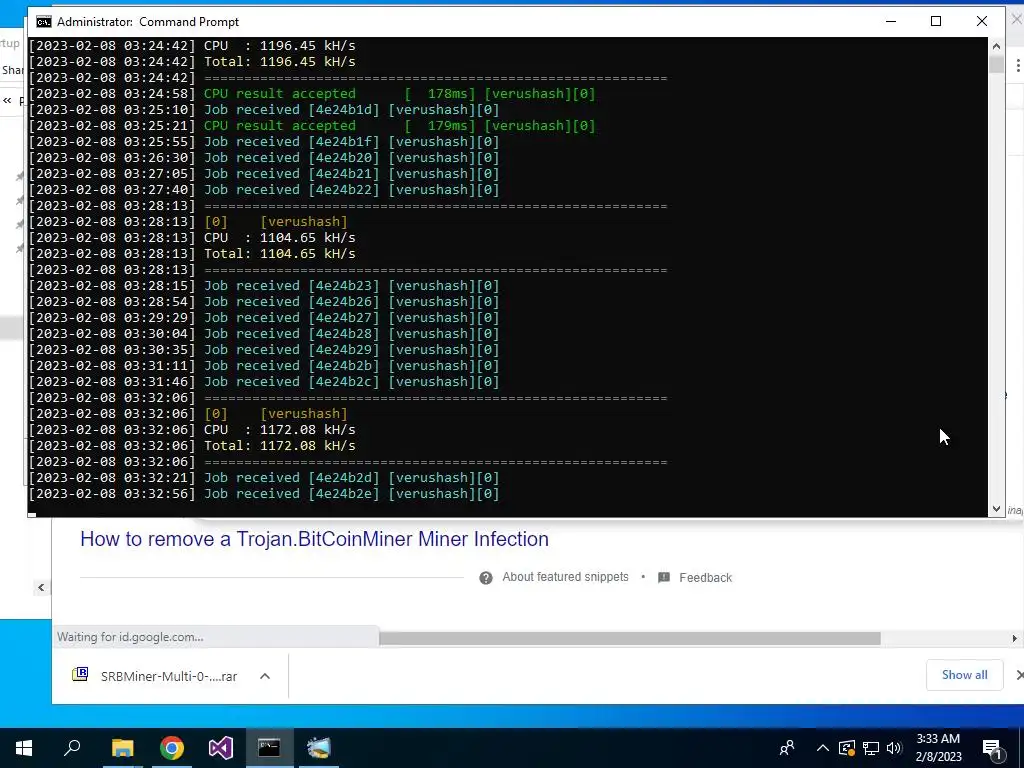Click the question mark help icon

(486, 578)
